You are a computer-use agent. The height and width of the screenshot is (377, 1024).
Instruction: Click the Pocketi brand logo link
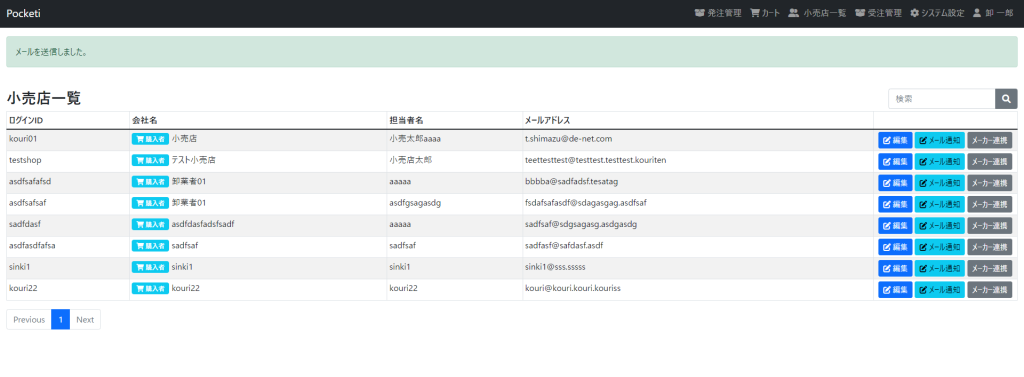[x=24, y=13]
